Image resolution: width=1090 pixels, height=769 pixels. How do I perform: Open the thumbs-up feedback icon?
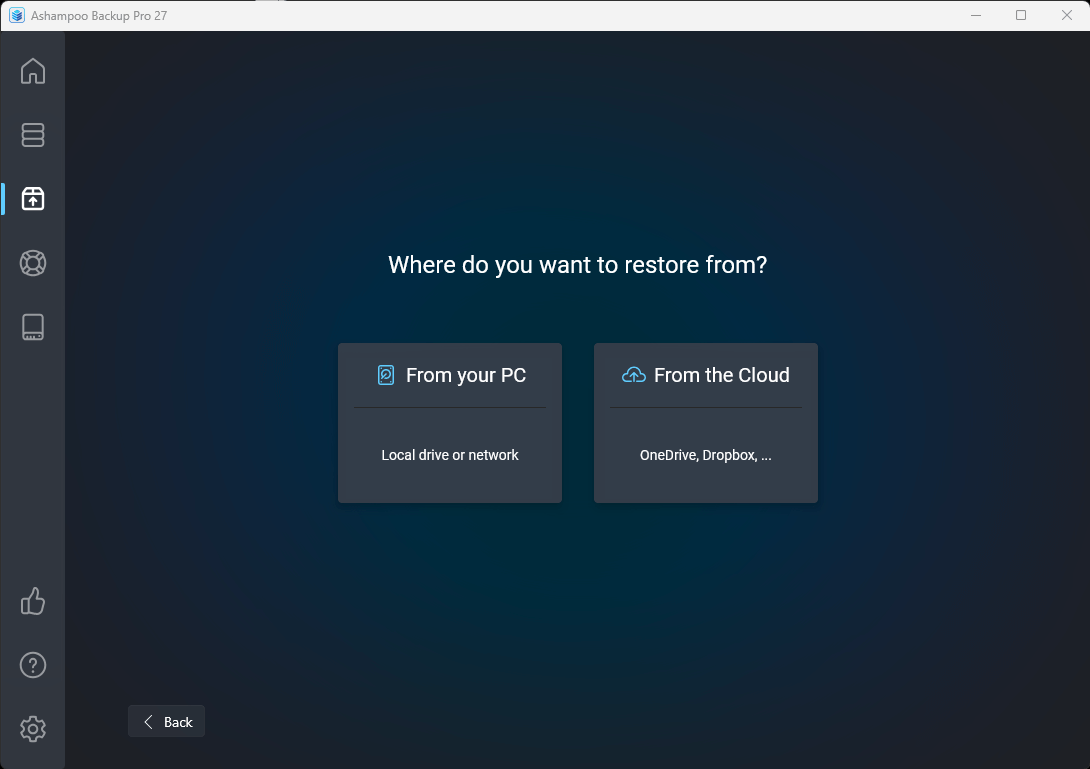(x=33, y=601)
